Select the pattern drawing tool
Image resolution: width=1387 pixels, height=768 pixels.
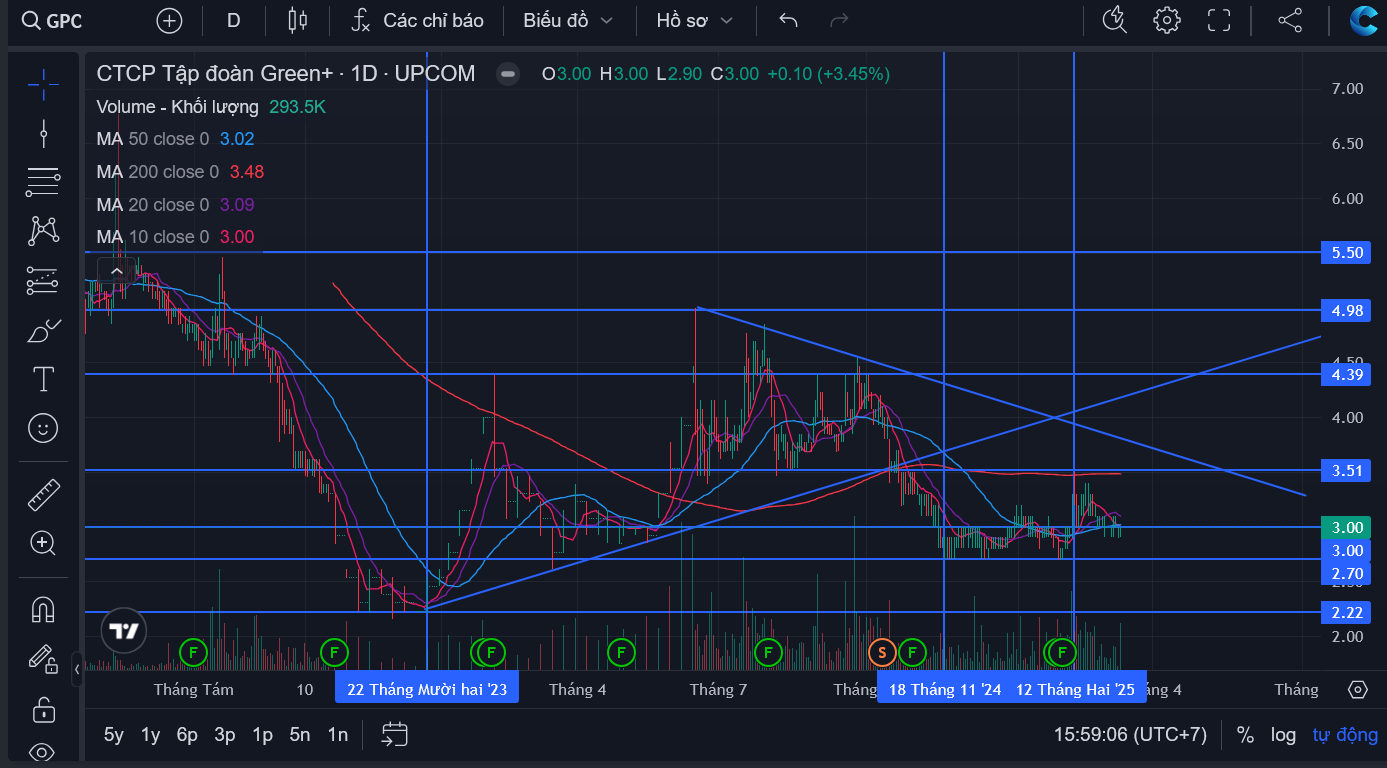(43, 231)
